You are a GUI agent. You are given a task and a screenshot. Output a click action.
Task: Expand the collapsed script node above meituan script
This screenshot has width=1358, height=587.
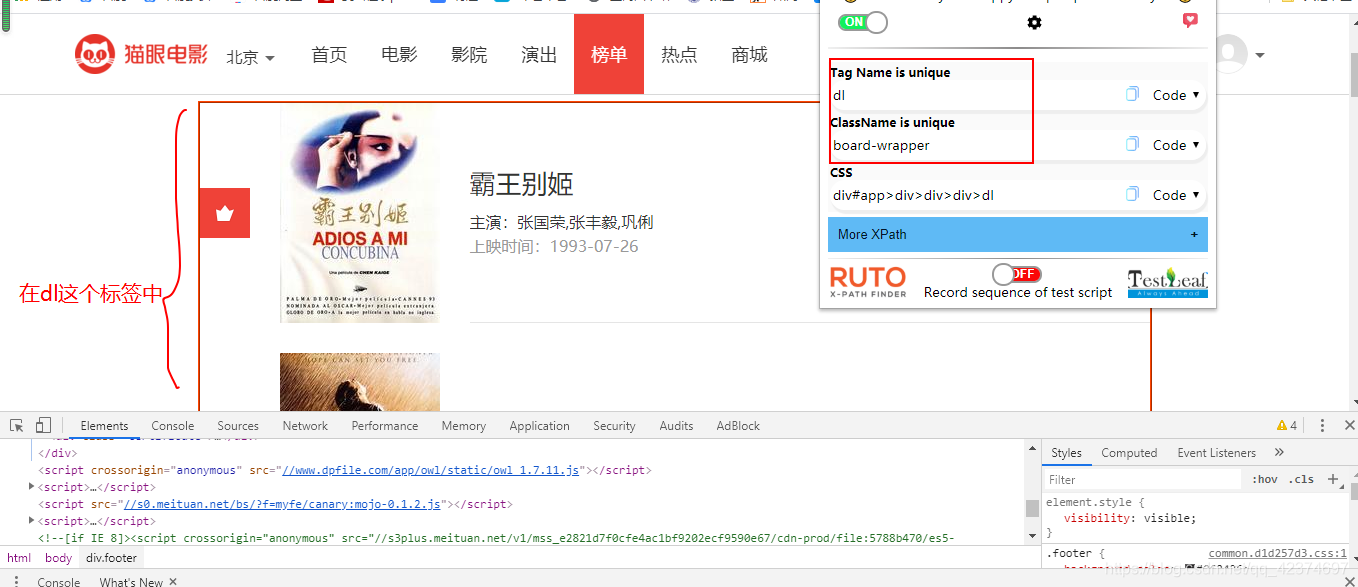point(32,487)
